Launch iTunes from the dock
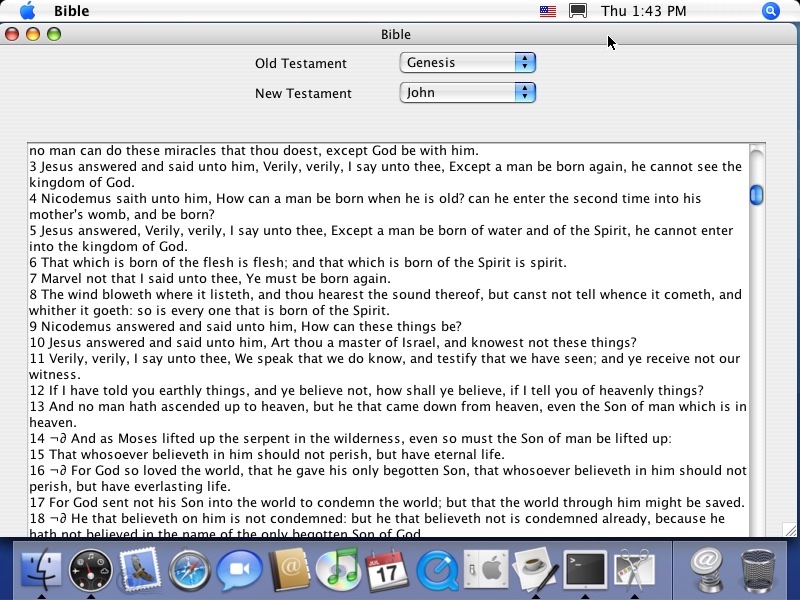Image resolution: width=800 pixels, height=600 pixels. coord(338,569)
